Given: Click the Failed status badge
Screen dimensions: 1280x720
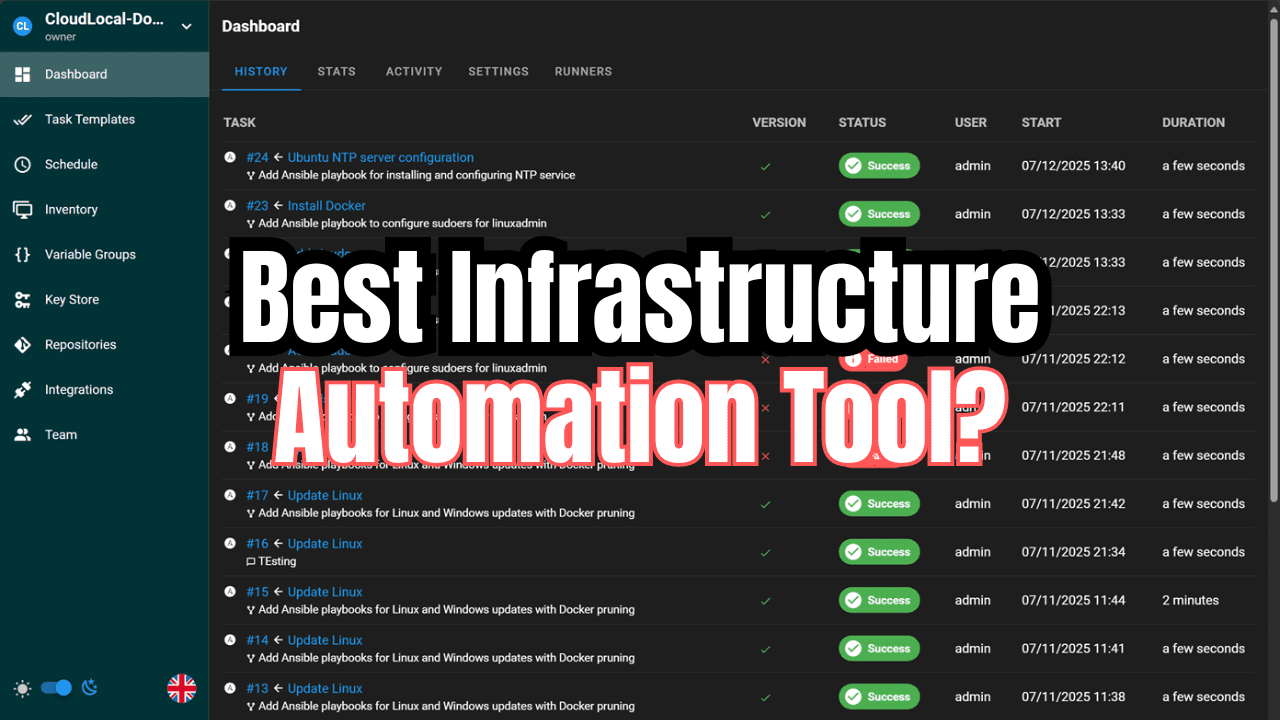Looking at the screenshot, I should click(x=872, y=359).
